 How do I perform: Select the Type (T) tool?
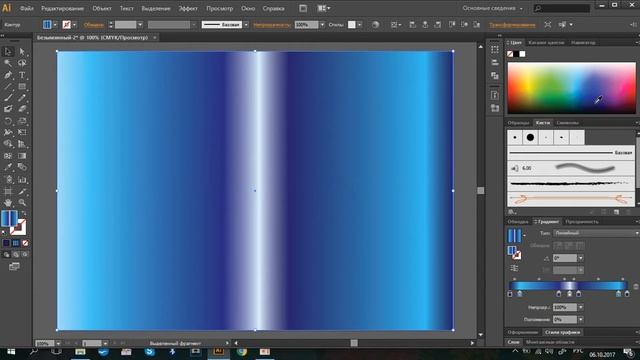(22, 75)
